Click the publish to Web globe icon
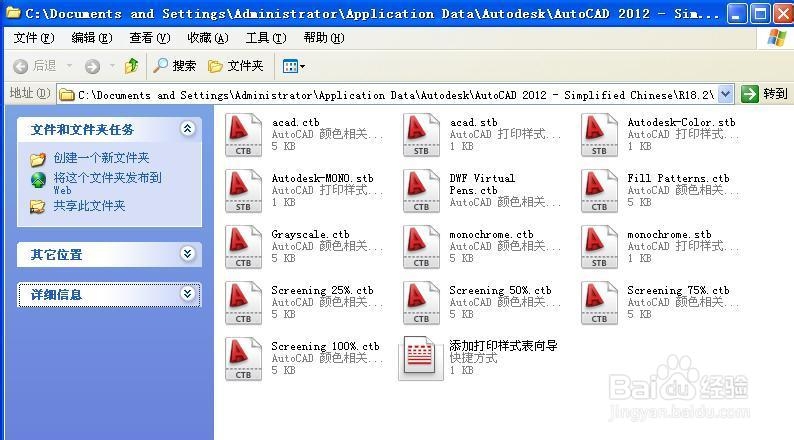The width and height of the screenshot is (794, 440). pos(38,180)
